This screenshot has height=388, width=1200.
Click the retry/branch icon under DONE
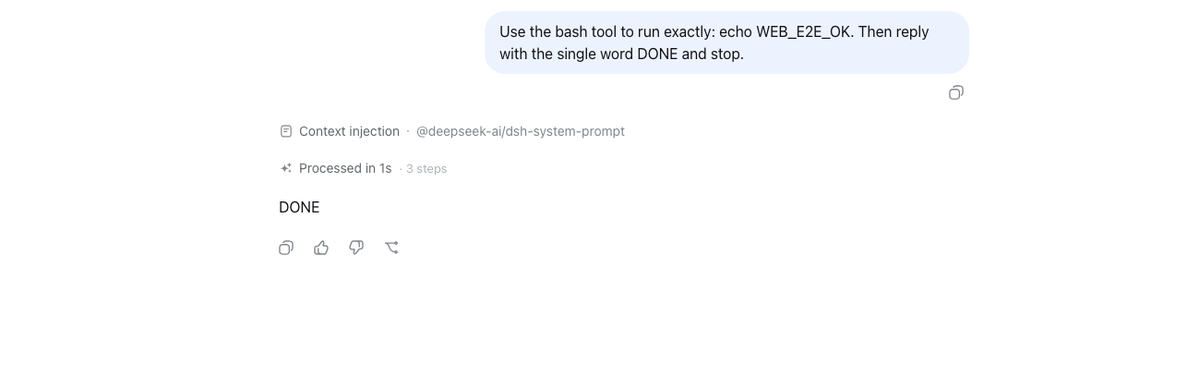[391, 247]
